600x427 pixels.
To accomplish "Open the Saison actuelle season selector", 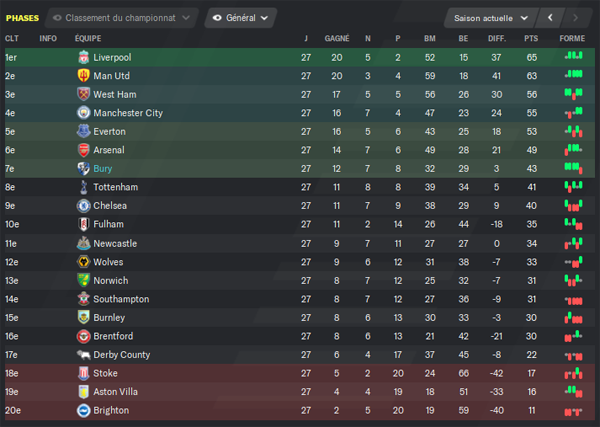I will (x=491, y=18).
